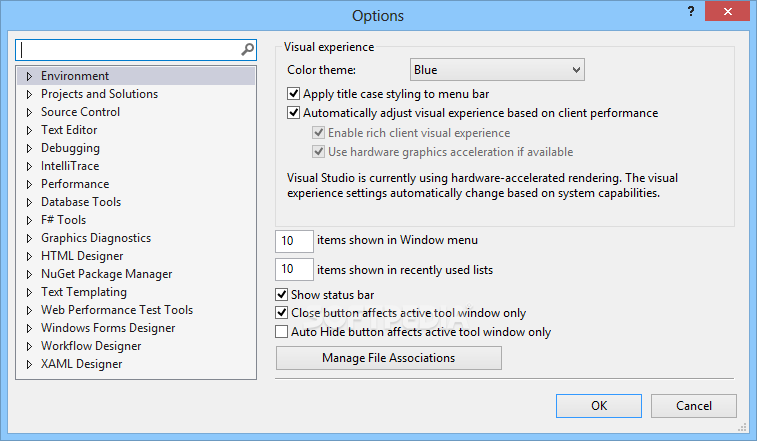
Task: Click the dialog resize grip corner
Action: pyautogui.click(x=743, y=427)
